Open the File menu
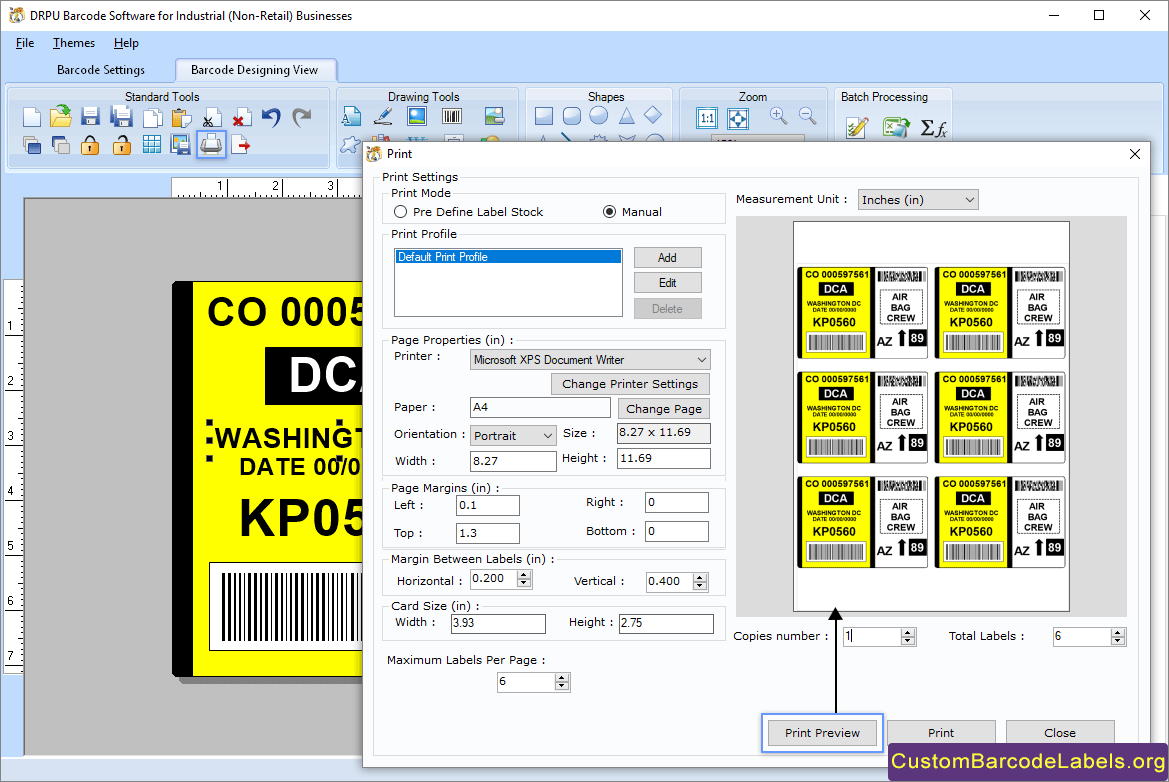 point(25,43)
